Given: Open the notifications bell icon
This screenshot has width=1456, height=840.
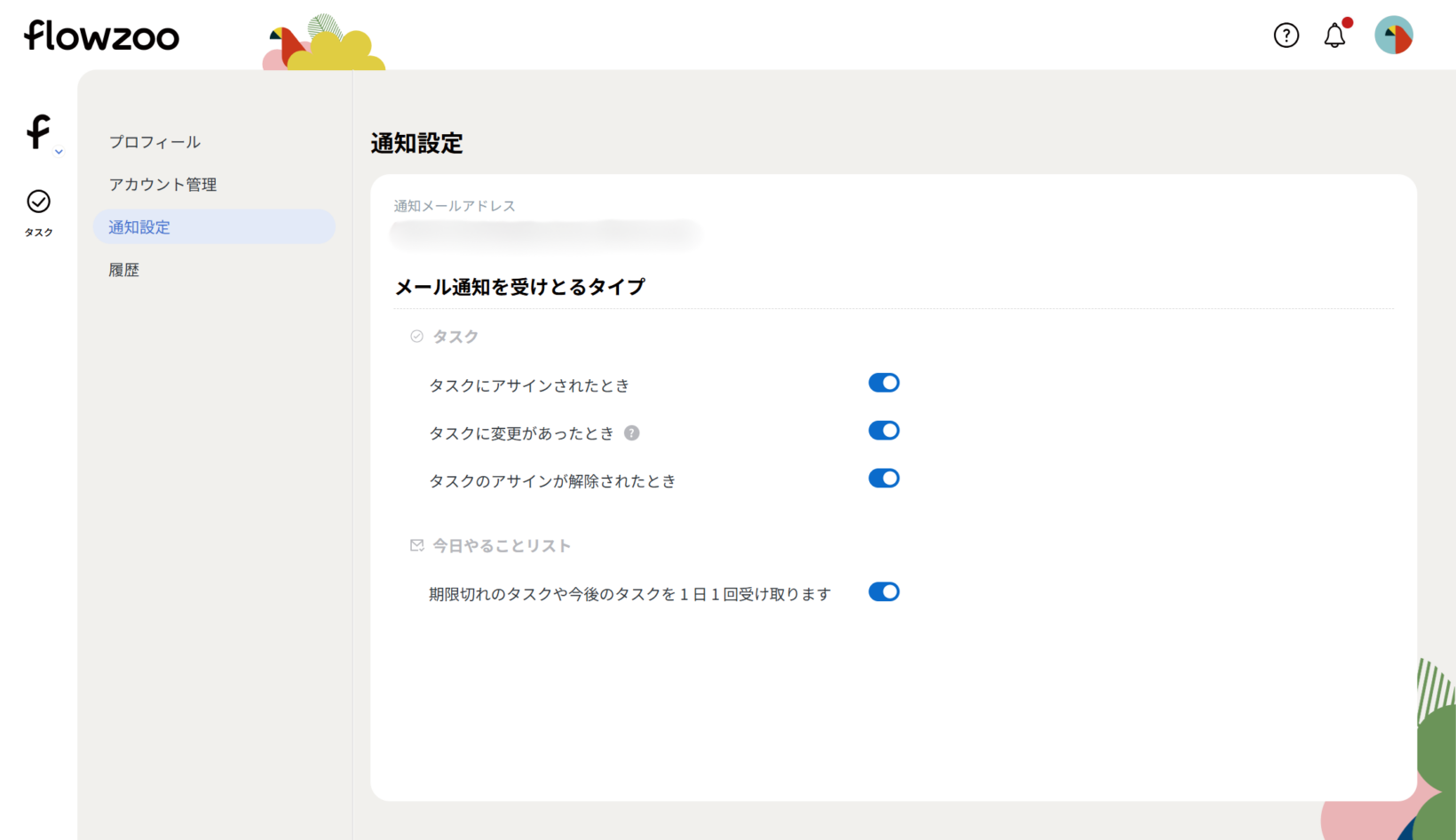Looking at the screenshot, I should pyautogui.click(x=1334, y=36).
